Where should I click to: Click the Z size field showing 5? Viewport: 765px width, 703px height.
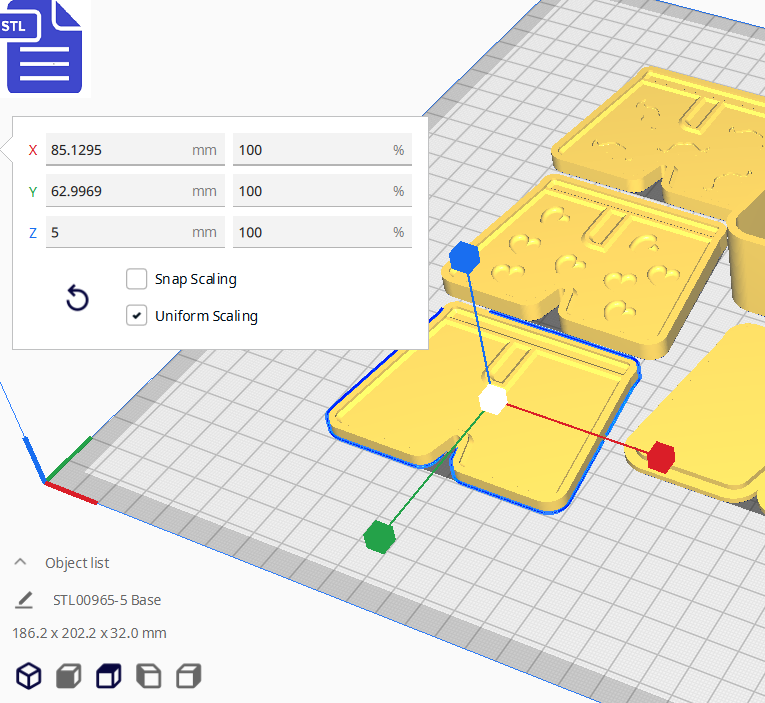(x=118, y=232)
